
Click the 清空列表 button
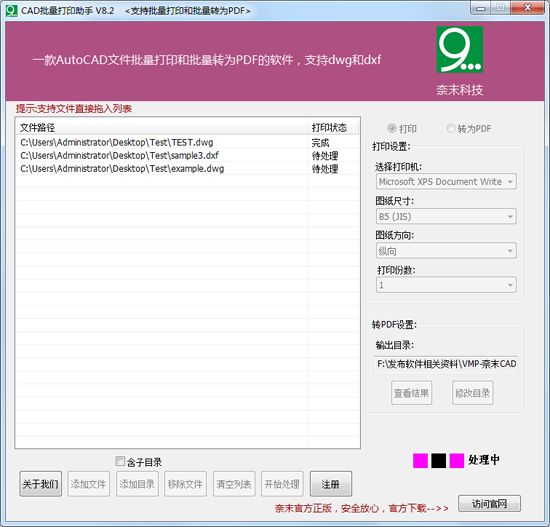234,484
